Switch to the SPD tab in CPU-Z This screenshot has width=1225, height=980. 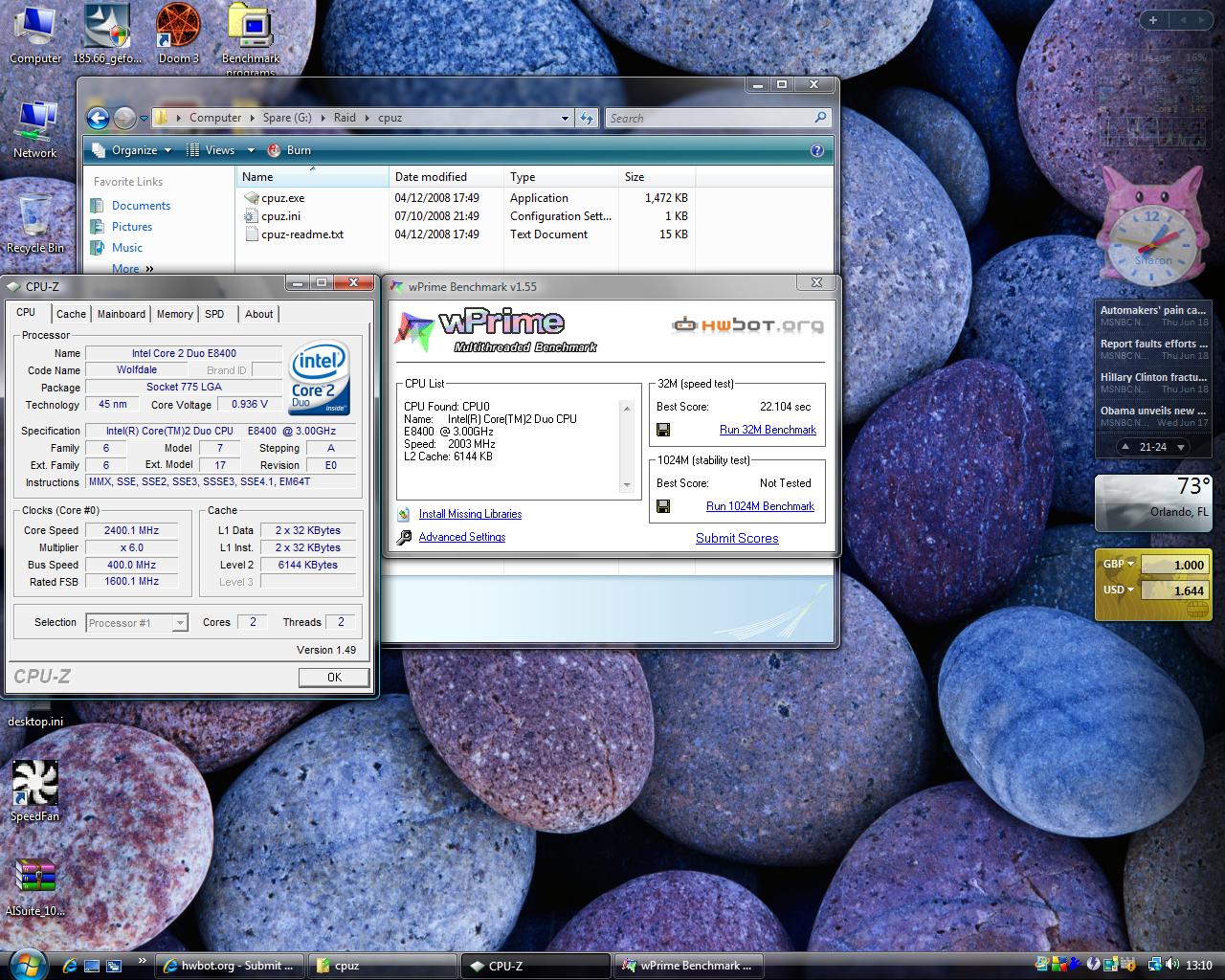(214, 314)
